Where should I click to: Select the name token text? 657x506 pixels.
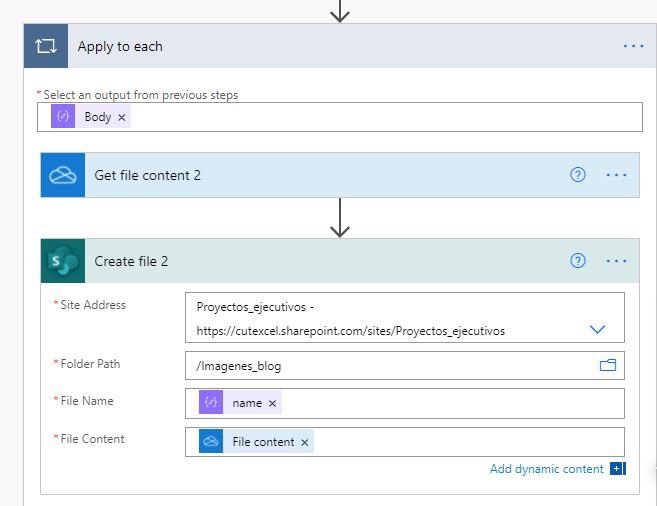247,403
